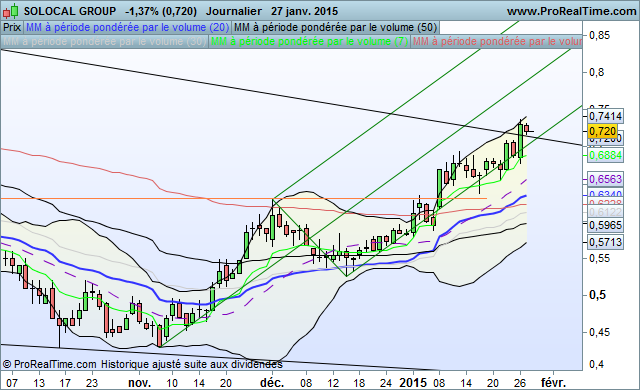
Task: Click the Journalier timeframe label
Action: [233, 11]
